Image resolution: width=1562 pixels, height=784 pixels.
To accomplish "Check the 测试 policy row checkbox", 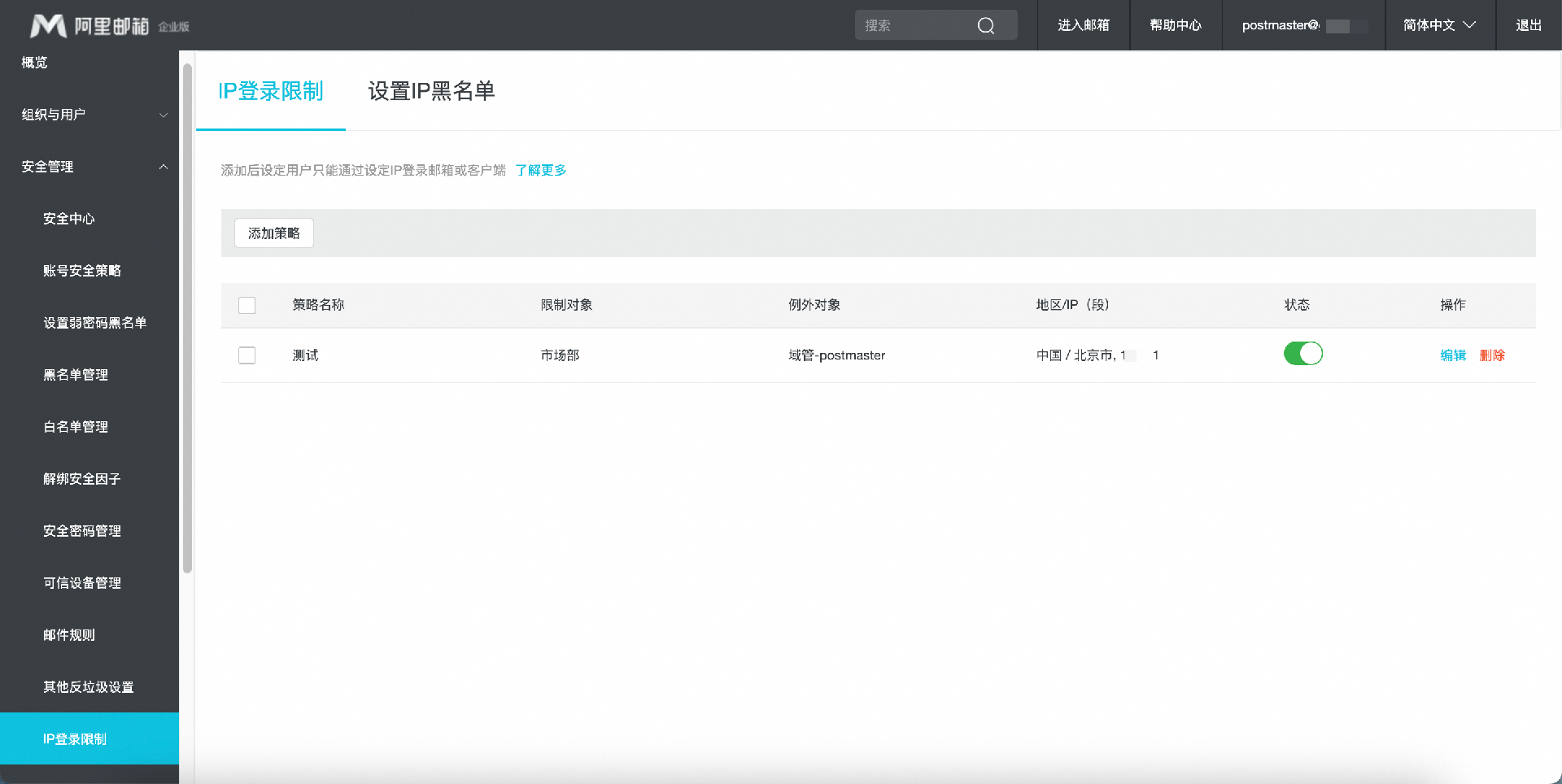I will pyautogui.click(x=247, y=355).
